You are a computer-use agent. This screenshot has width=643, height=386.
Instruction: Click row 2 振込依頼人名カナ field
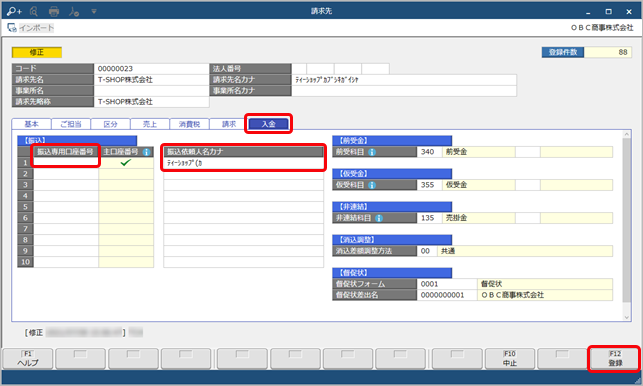coord(244,174)
